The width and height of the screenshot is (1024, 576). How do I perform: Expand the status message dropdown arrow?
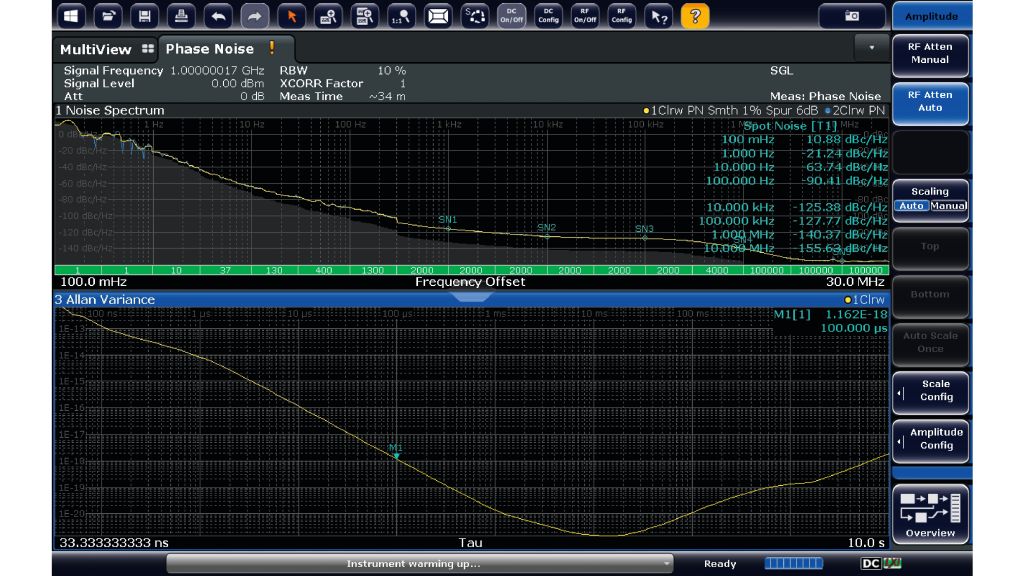pos(667,564)
